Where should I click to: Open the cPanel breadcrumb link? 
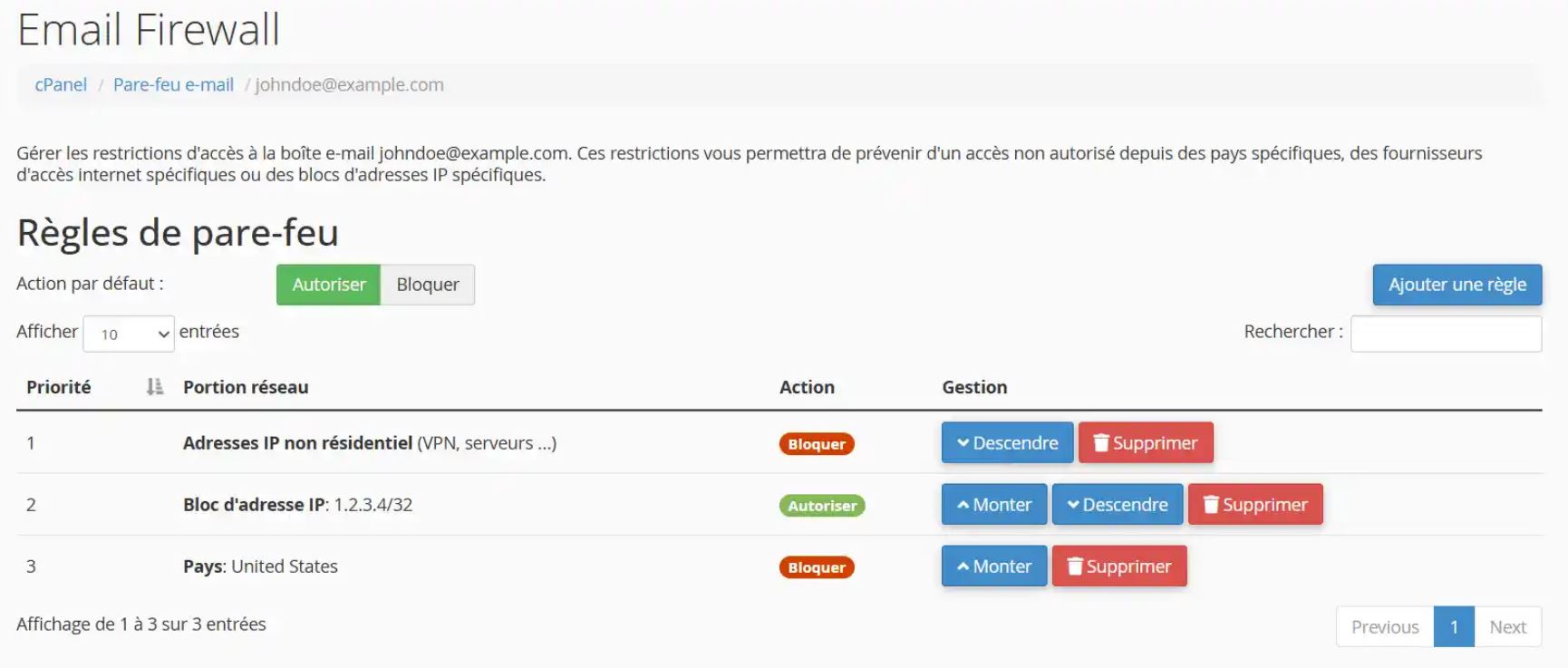click(x=60, y=84)
